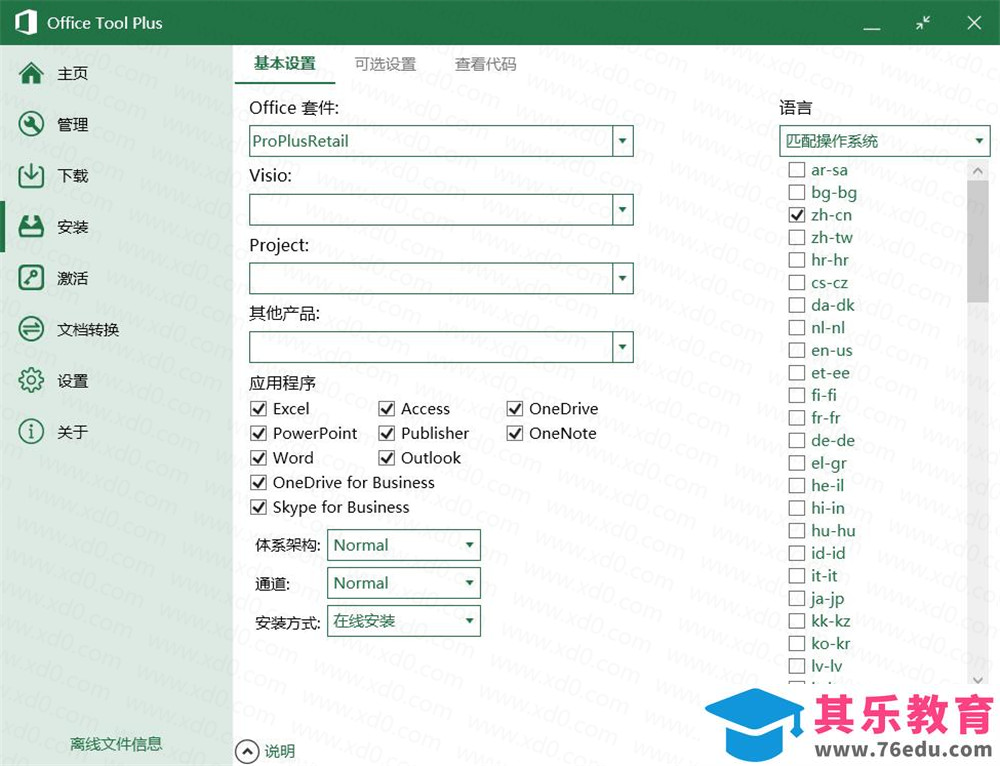Open the Project product dropdown
Screen dimensions: 1000x766
click(x=622, y=278)
